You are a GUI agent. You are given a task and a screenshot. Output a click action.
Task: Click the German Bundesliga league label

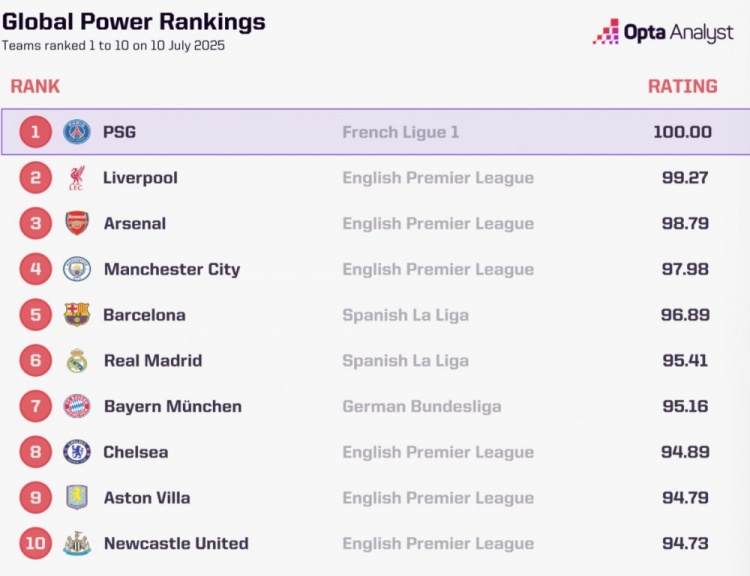pos(422,406)
